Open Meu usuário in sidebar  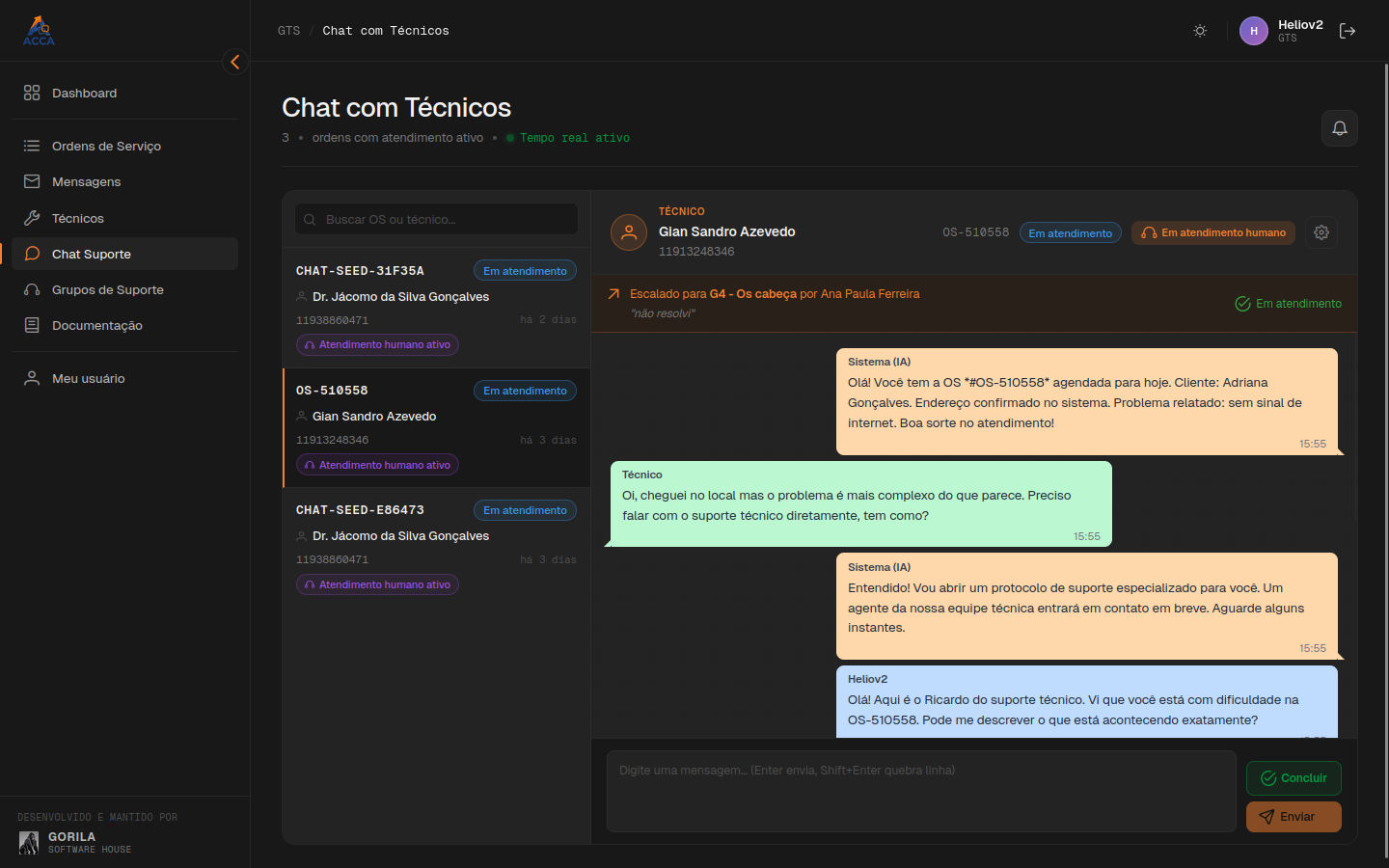125,378
